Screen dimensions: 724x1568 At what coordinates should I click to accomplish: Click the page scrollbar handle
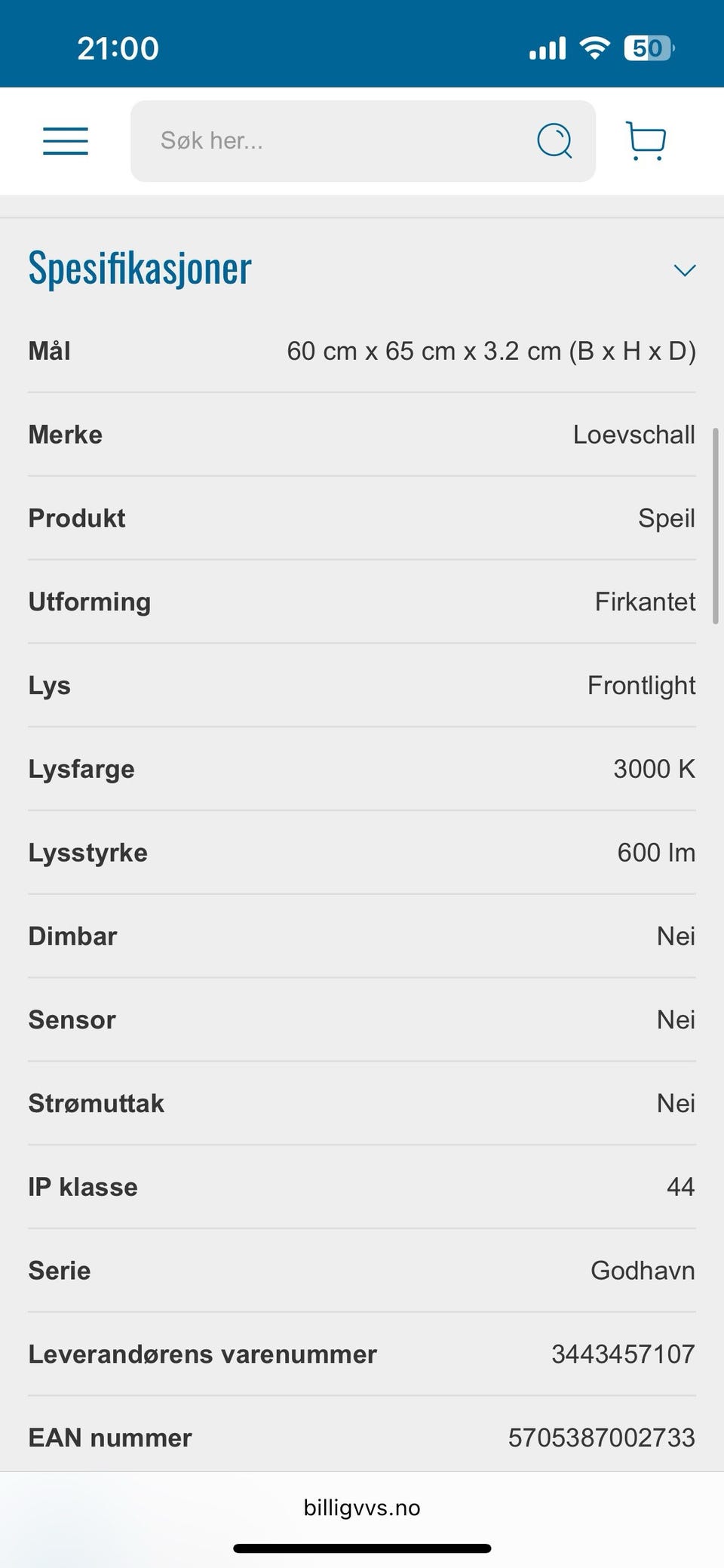point(716,526)
